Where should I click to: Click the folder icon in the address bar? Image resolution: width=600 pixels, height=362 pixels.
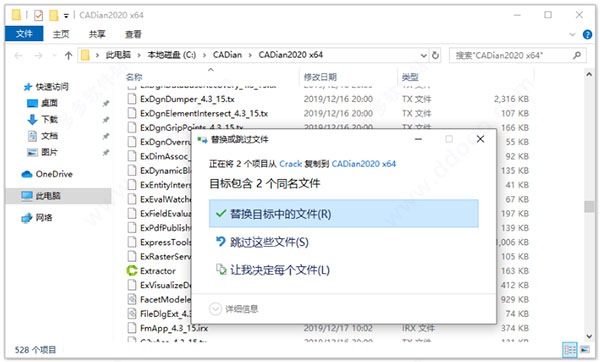[85, 55]
